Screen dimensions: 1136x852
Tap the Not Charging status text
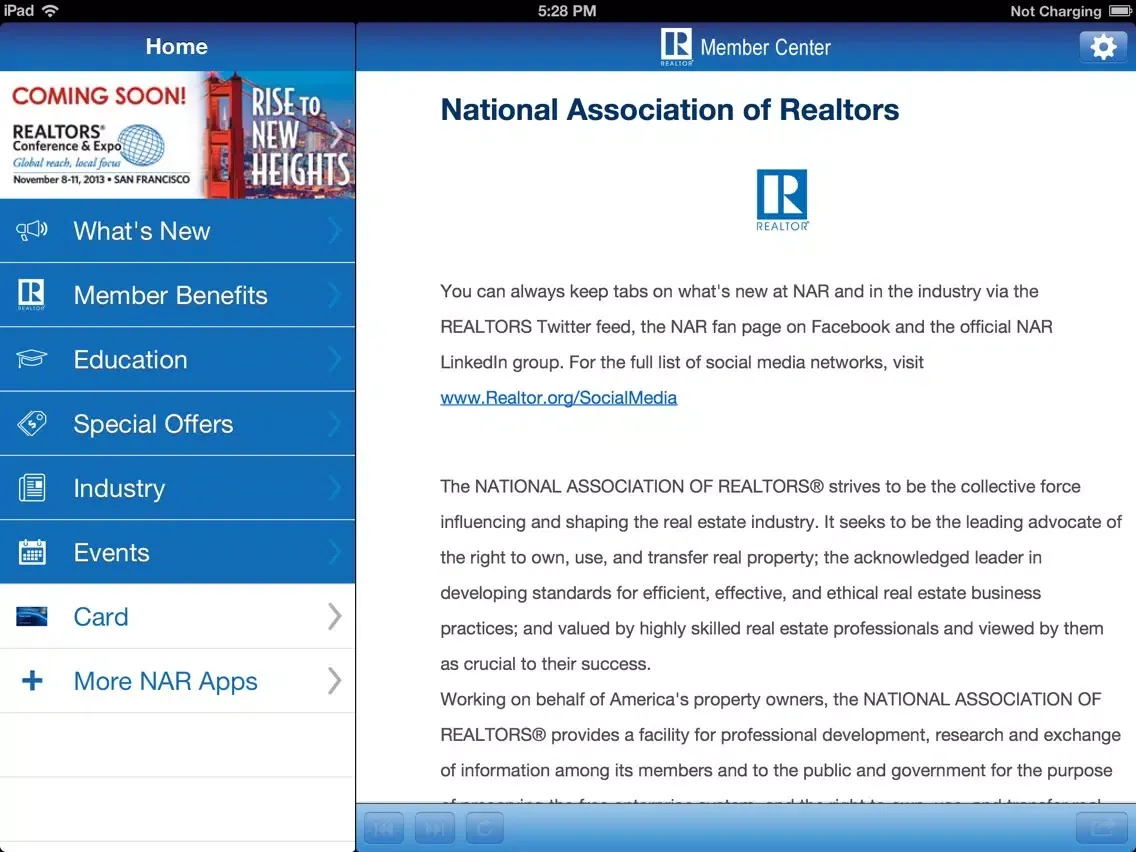pos(1056,11)
